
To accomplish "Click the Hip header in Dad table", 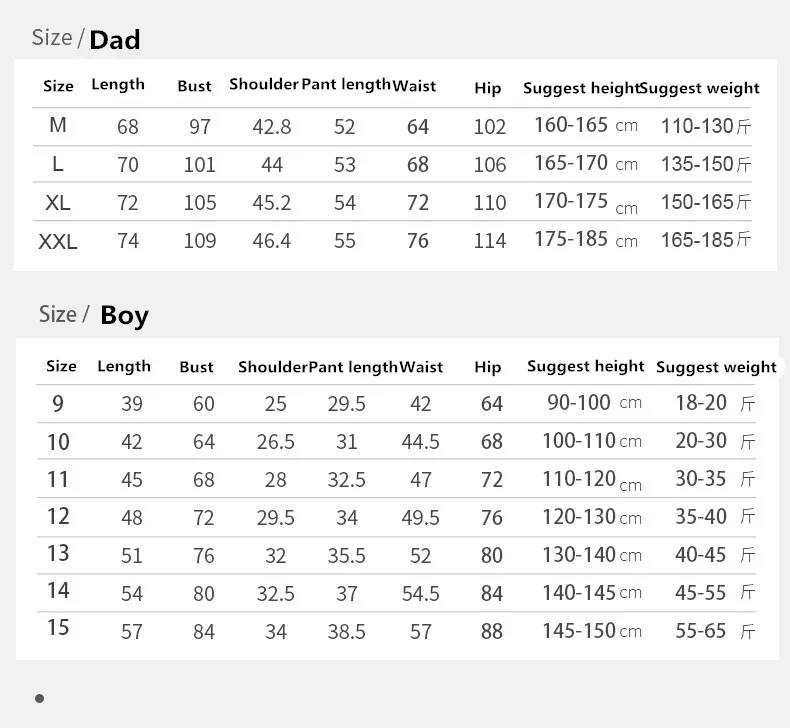I will click(x=488, y=88).
